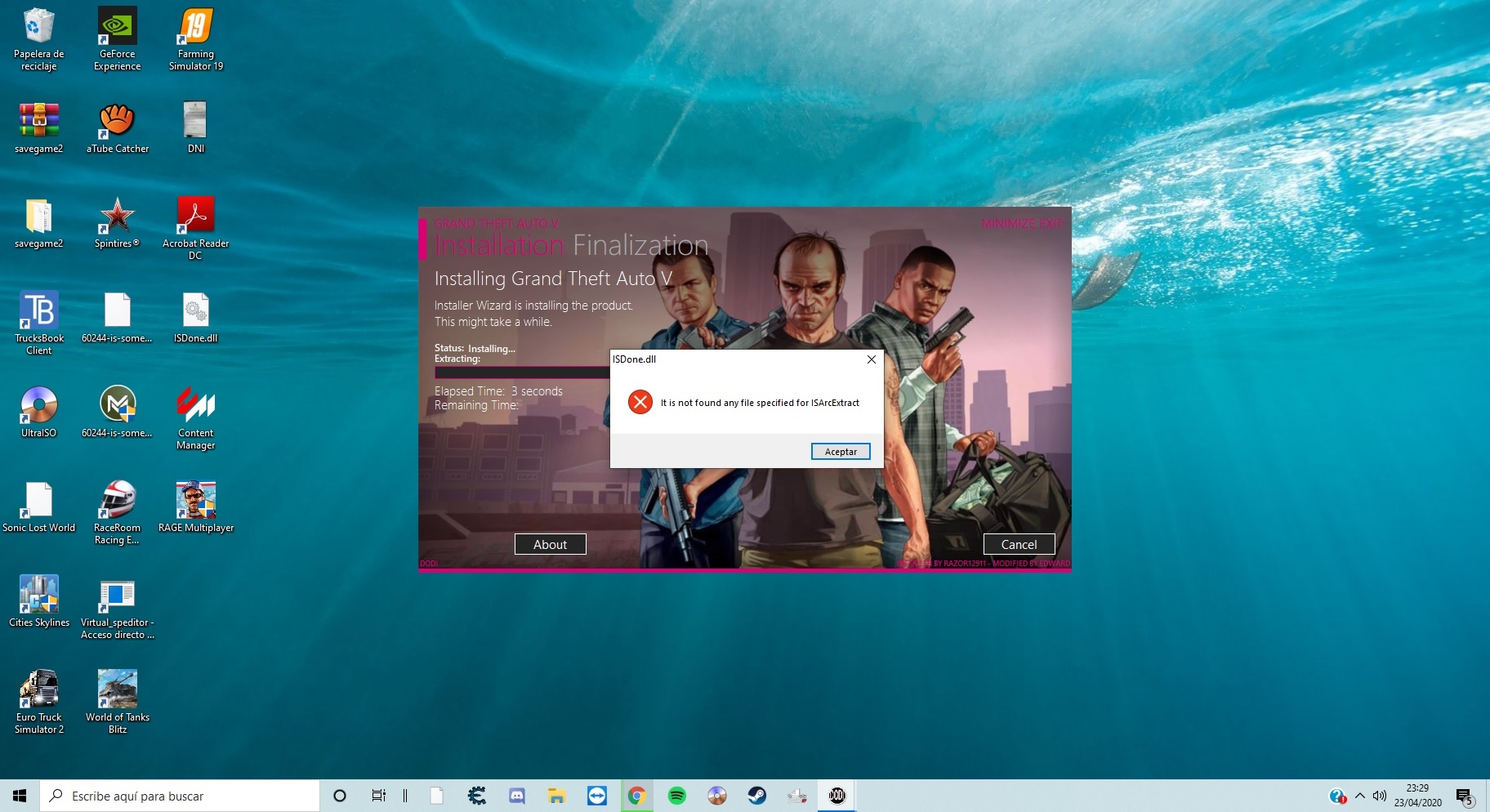1490x812 pixels.
Task: Open the Task View button on taskbar
Action: (378, 796)
